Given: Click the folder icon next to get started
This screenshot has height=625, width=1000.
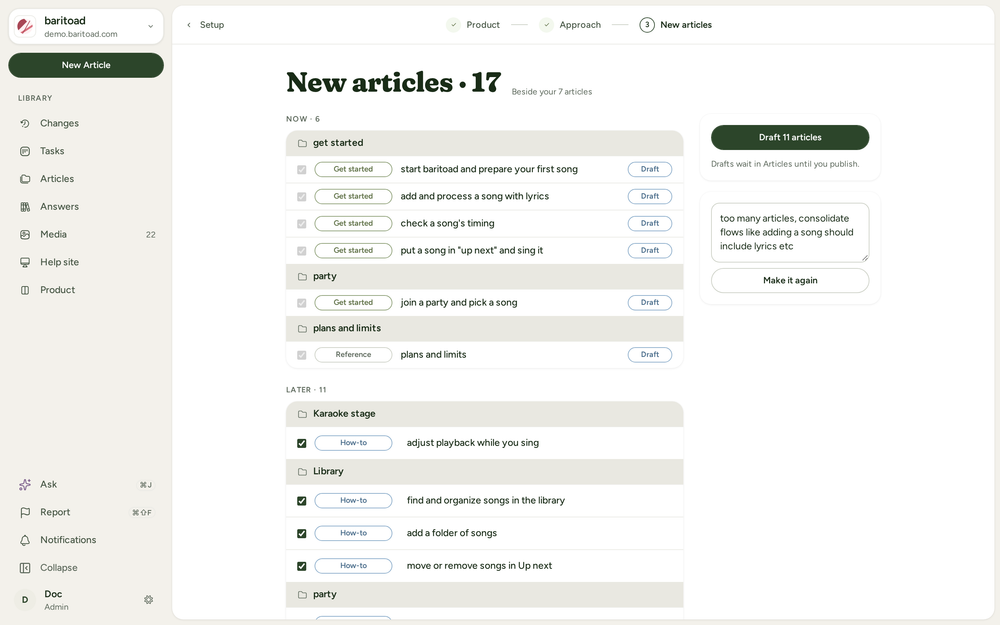Looking at the screenshot, I should tap(302, 143).
